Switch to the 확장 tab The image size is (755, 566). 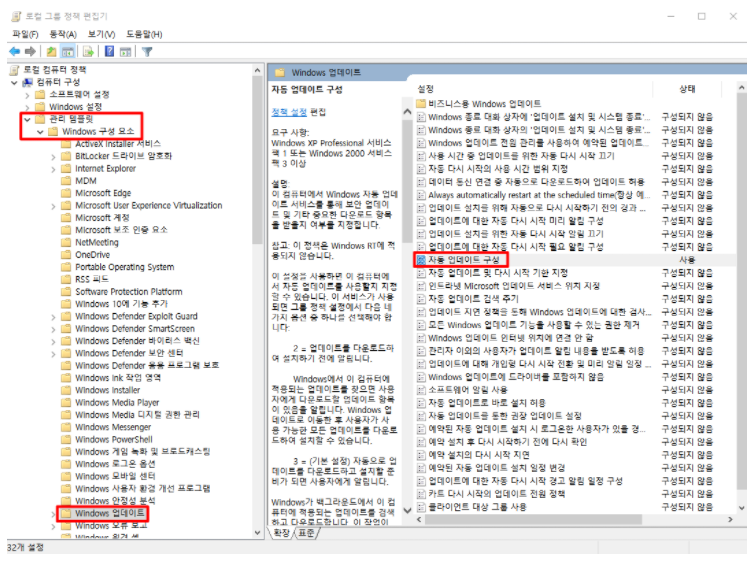pos(282,532)
